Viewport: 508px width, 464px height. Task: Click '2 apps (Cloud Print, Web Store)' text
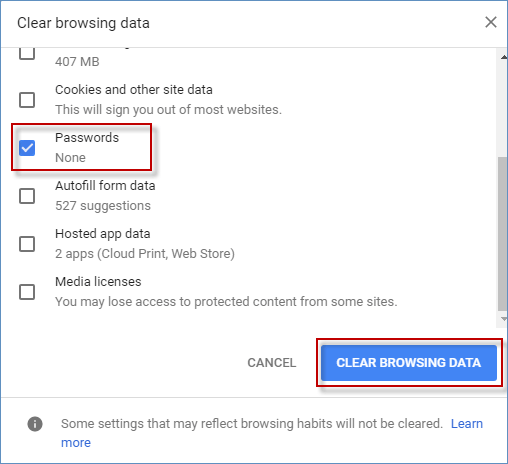145,254
